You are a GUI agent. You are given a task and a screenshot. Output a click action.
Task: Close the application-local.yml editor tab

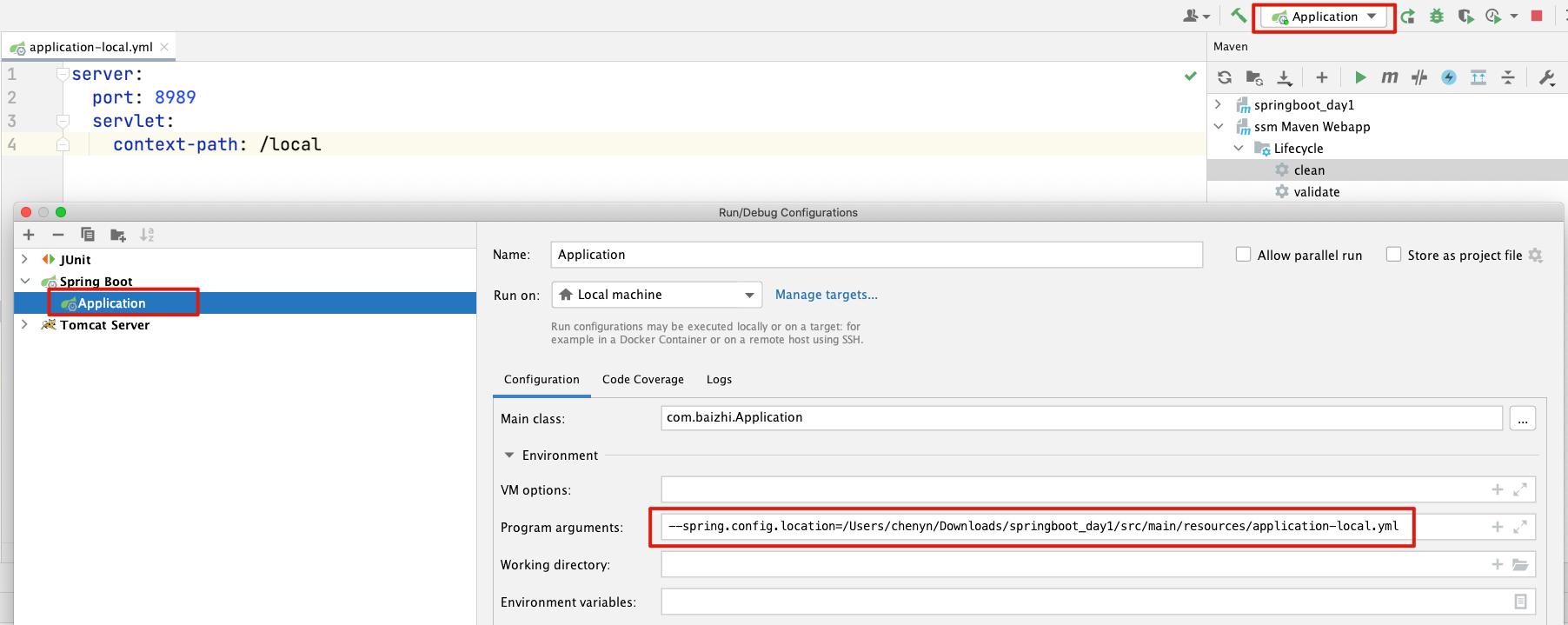tap(164, 47)
